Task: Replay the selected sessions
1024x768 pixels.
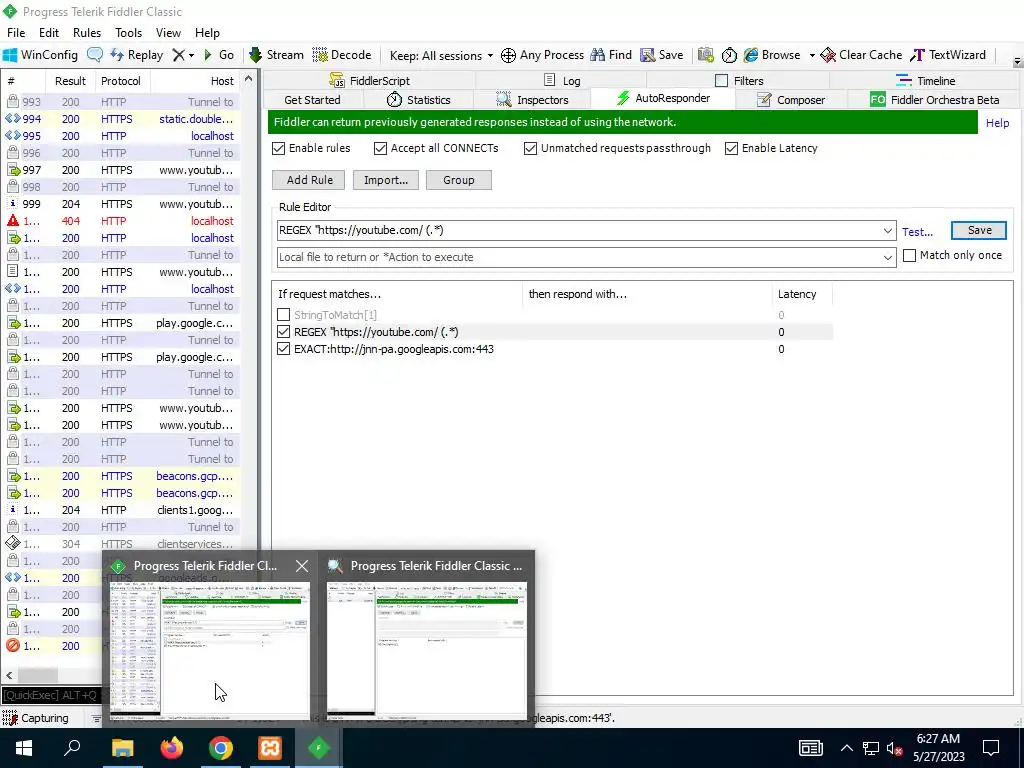Action: coord(136,55)
